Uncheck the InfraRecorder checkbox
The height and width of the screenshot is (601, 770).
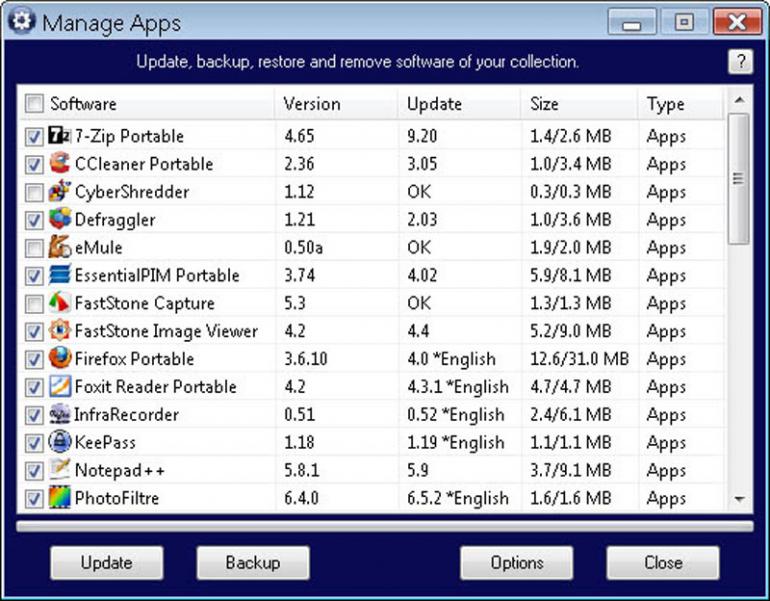coord(34,416)
